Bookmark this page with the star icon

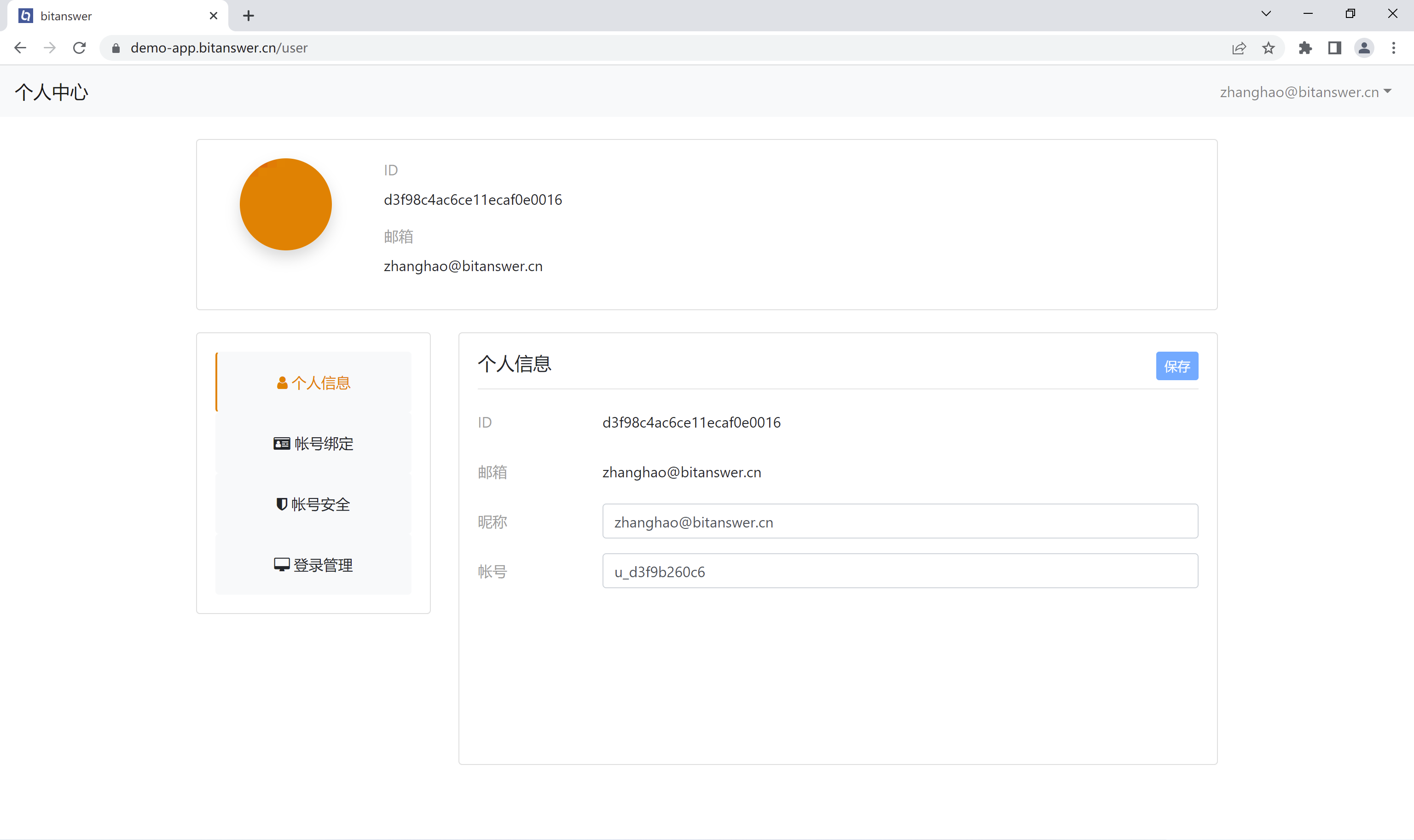pos(1269,48)
